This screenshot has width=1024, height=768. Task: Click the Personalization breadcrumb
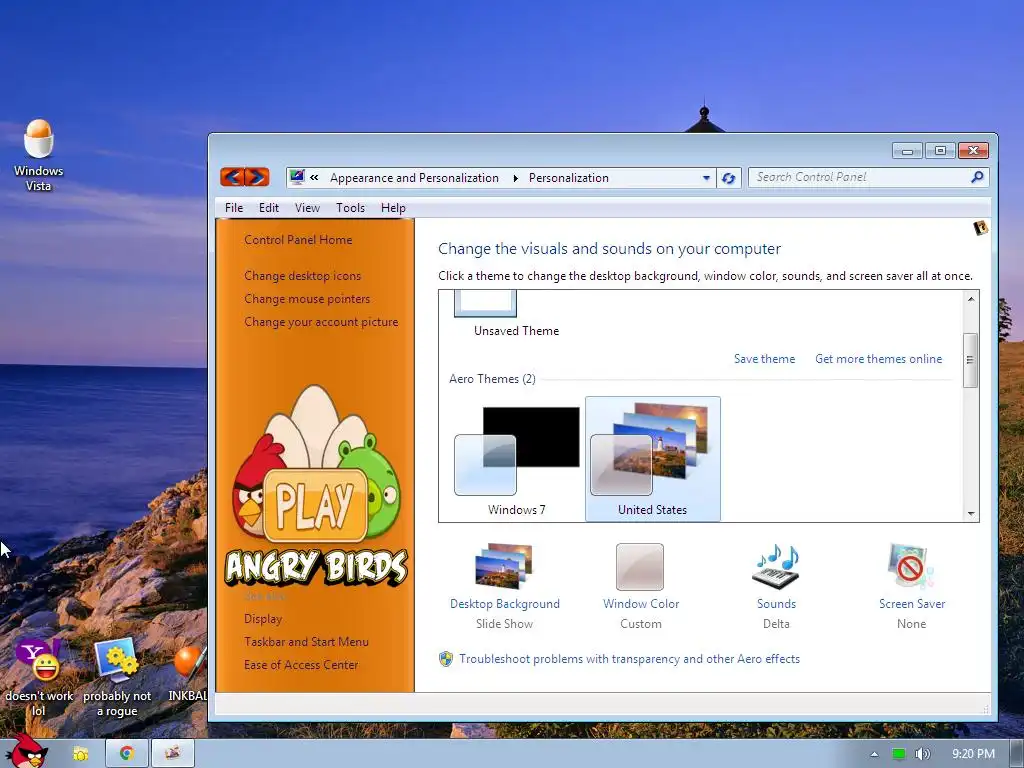point(568,178)
